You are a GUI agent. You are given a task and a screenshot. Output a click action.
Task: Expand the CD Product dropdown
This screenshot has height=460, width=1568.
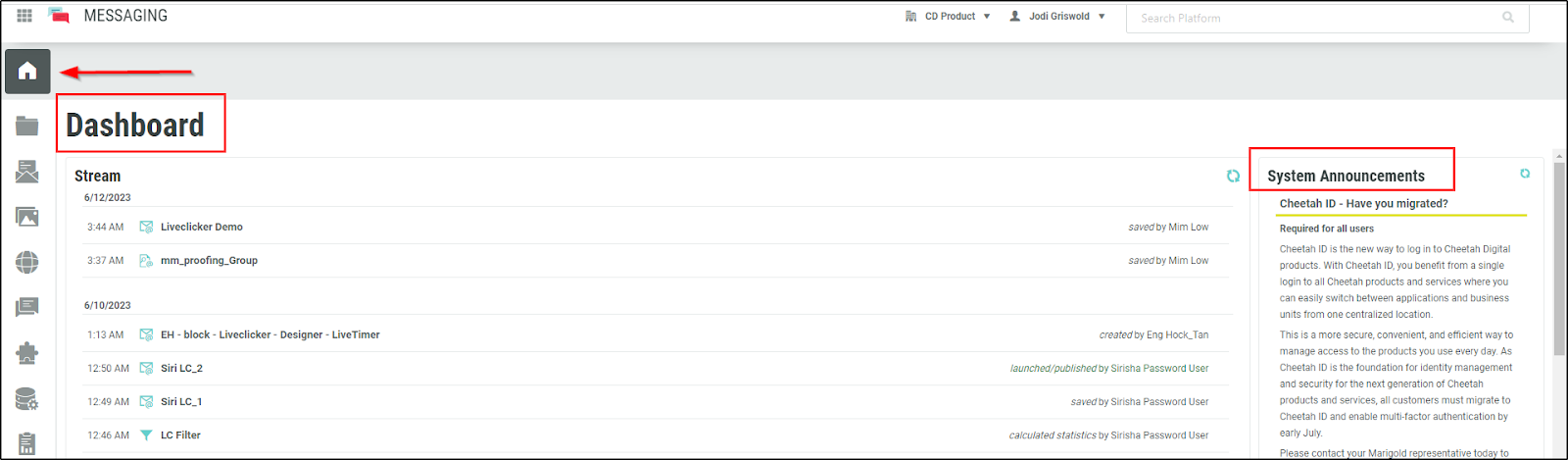(x=949, y=17)
